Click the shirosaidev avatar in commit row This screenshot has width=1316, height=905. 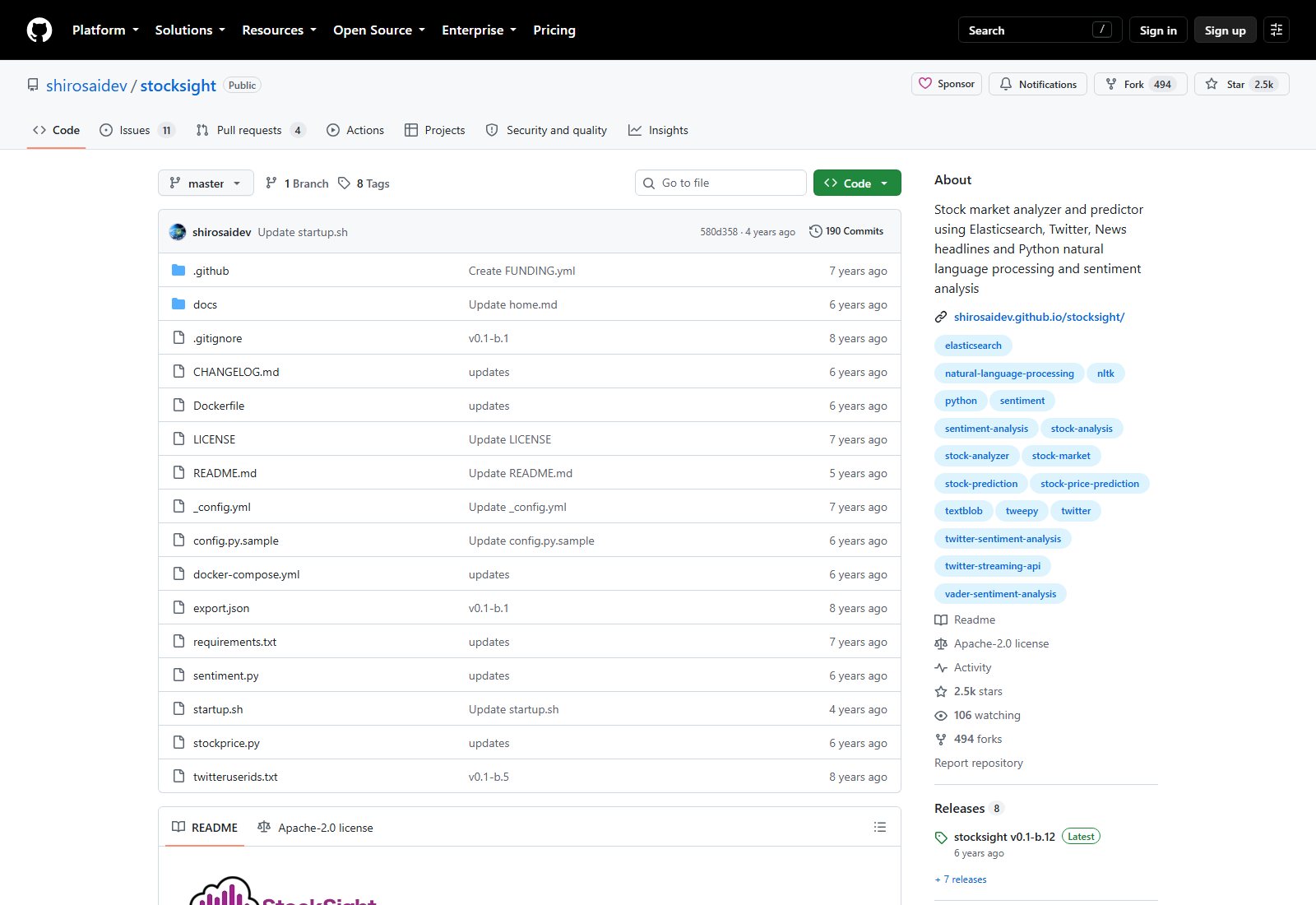click(178, 232)
